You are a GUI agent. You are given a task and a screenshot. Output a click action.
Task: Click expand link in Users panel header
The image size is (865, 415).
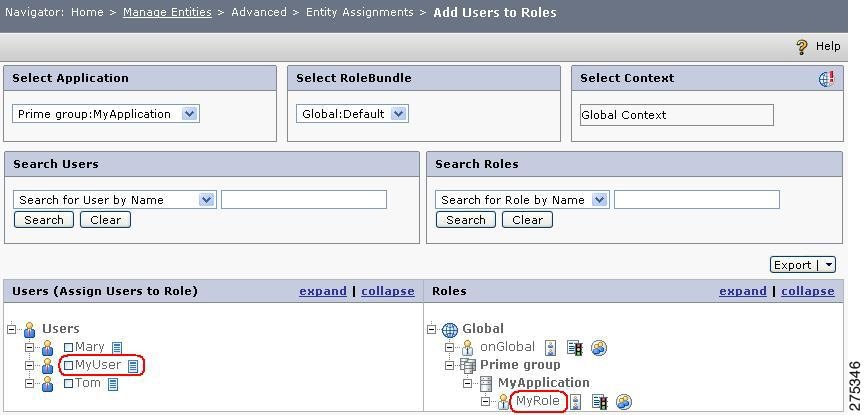323,291
